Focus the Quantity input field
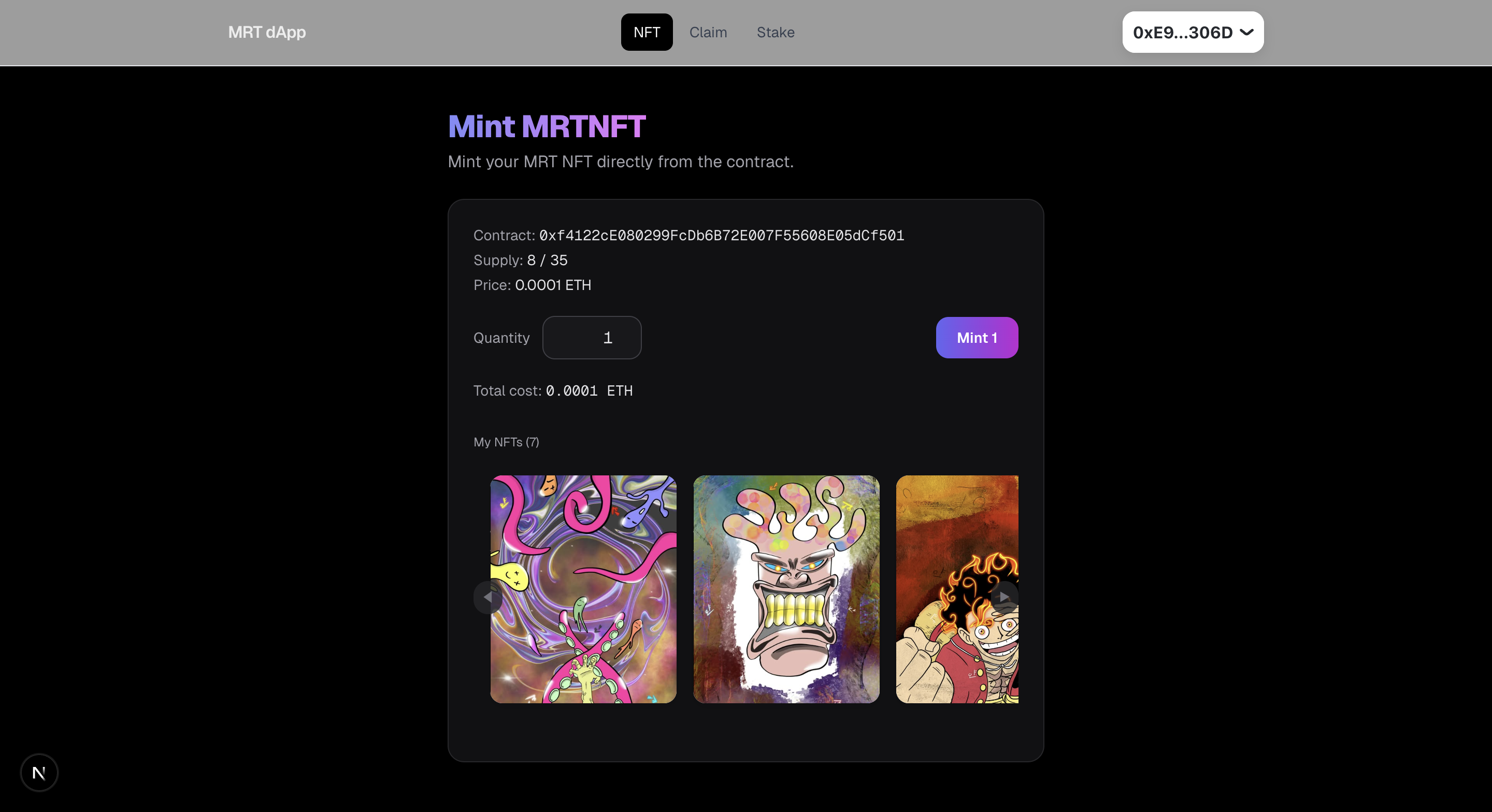The height and width of the screenshot is (812, 1492). (591, 338)
